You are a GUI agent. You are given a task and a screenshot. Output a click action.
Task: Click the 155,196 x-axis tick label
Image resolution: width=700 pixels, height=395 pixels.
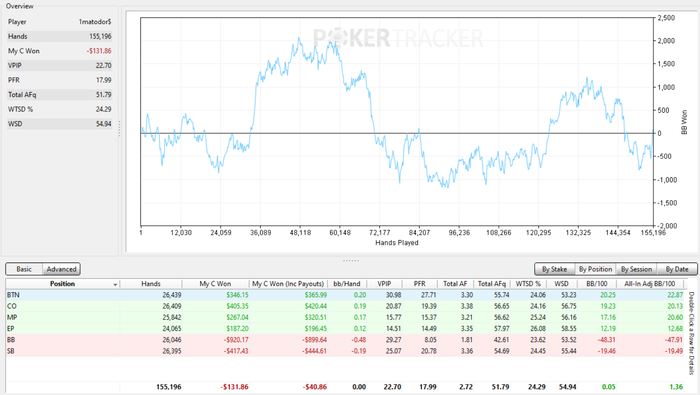pos(653,233)
